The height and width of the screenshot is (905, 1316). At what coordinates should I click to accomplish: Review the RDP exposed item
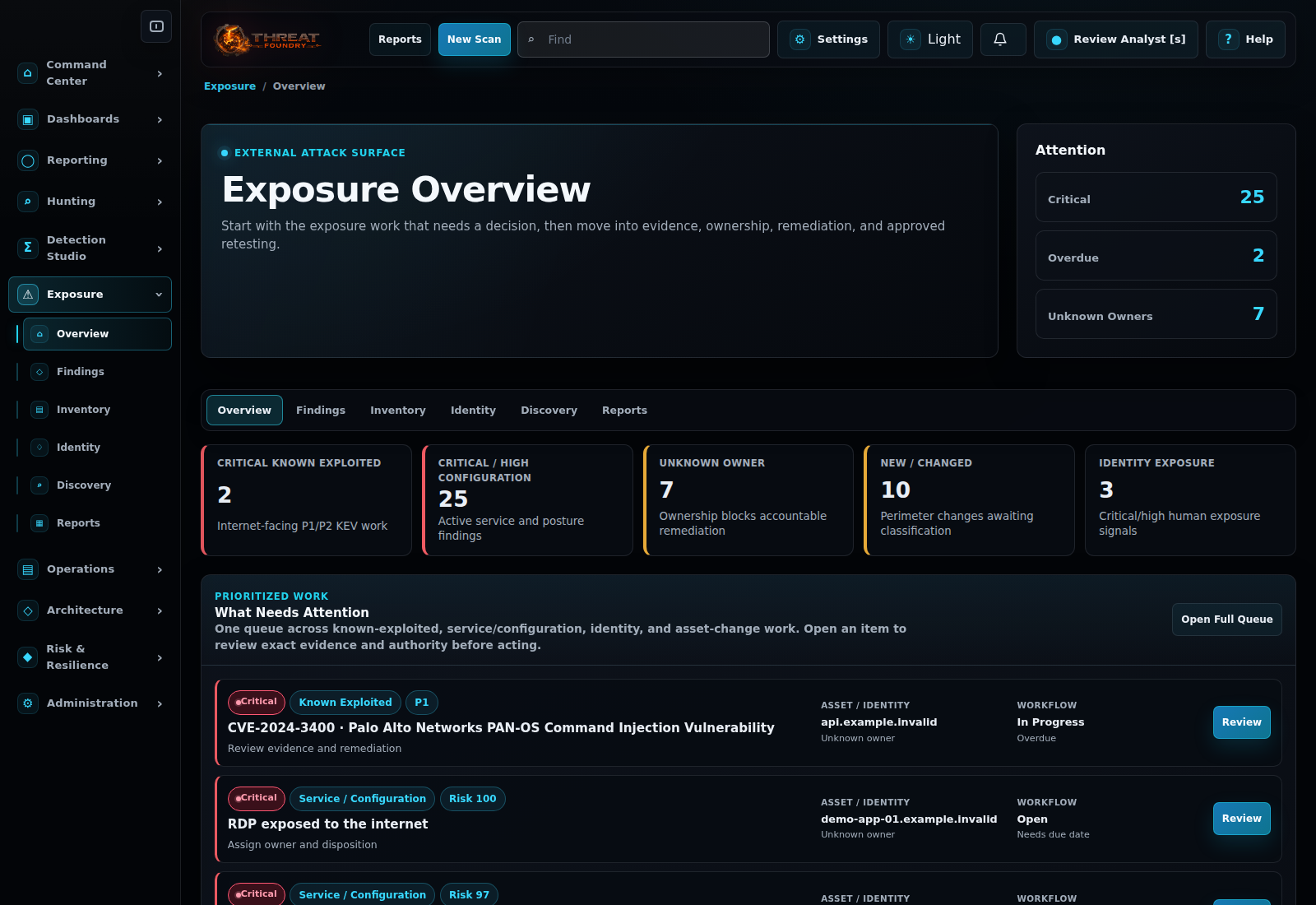tap(1241, 819)
